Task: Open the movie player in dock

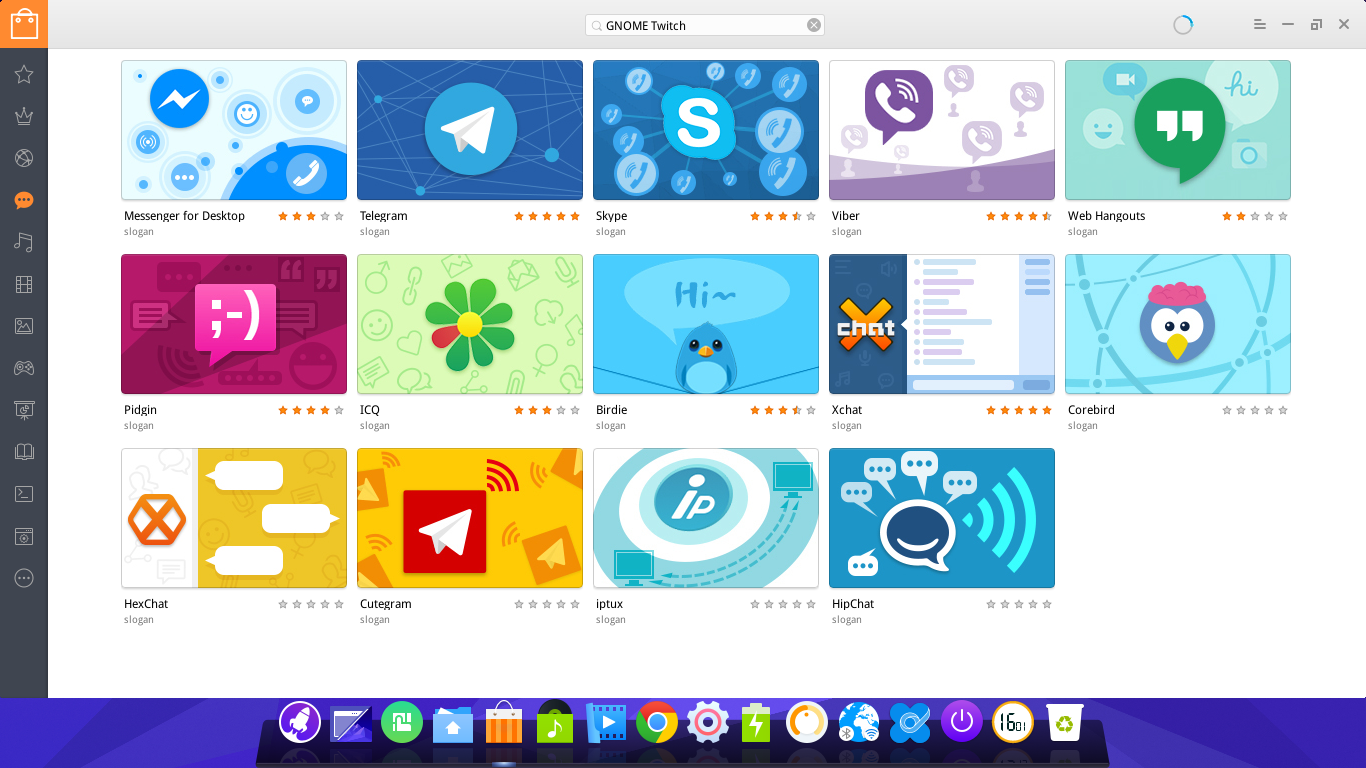Action: pyautogui.click(x=606, y=722)
